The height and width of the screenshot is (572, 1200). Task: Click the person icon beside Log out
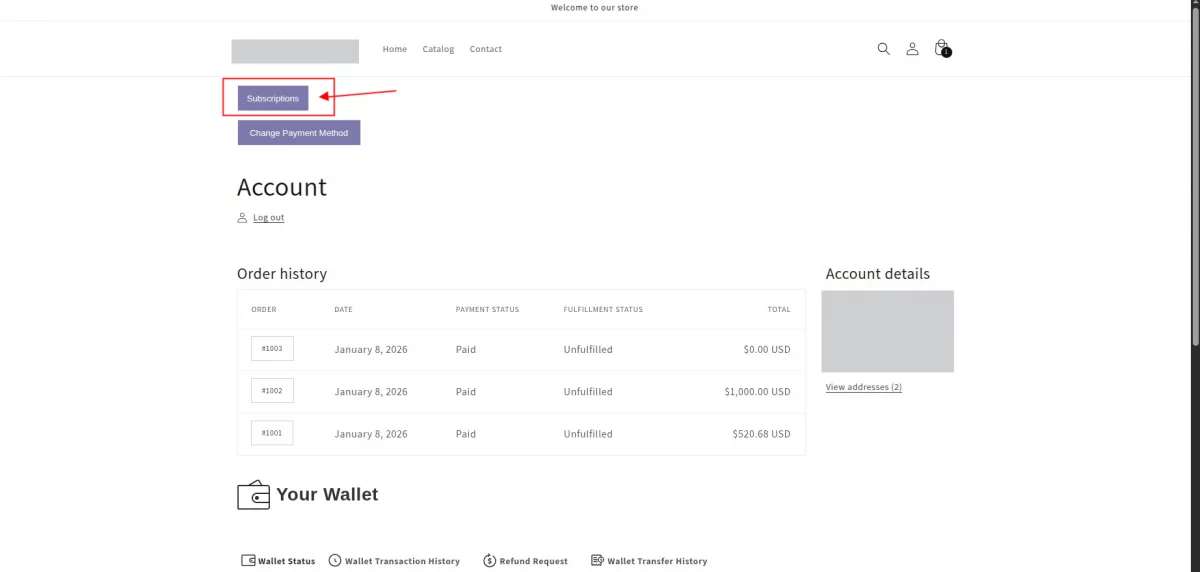tap(242, 218)
